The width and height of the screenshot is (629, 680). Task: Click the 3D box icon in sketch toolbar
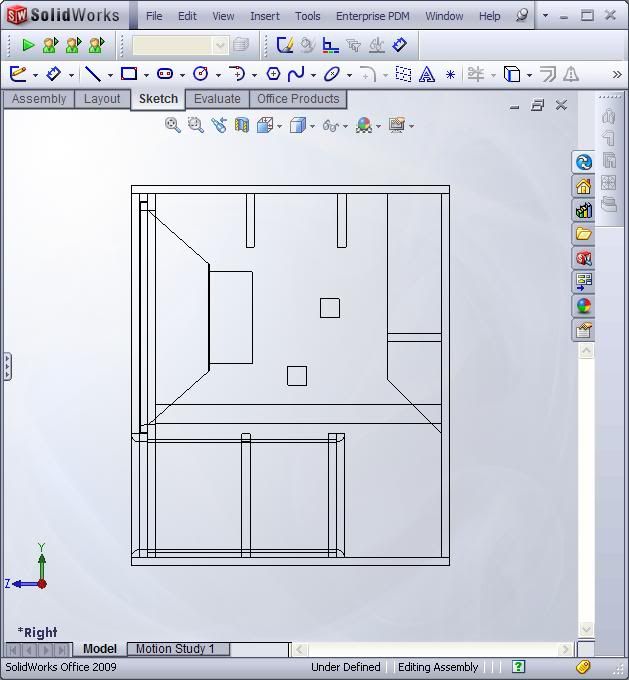(x=512, y=74)
